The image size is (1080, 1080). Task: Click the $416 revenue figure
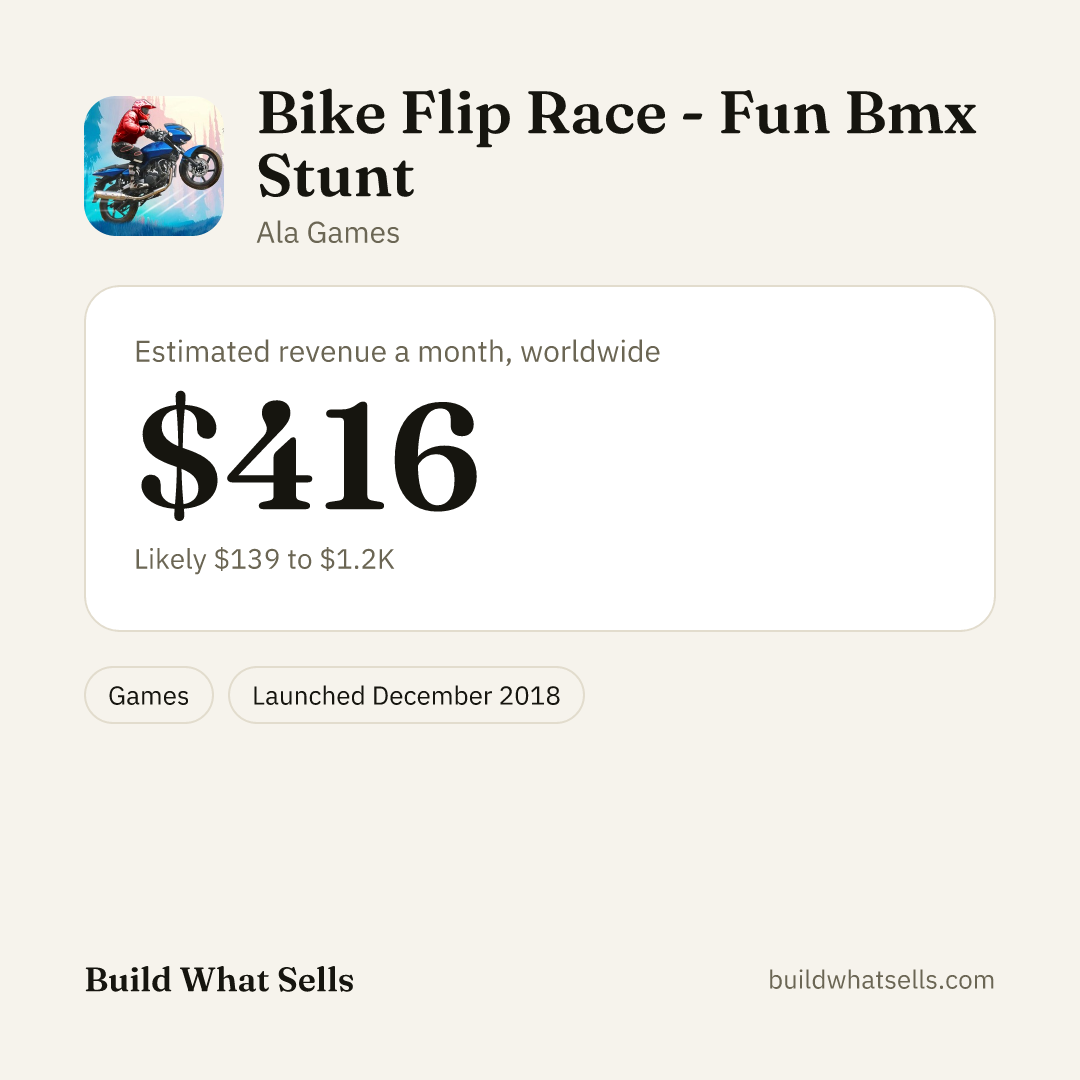pos(309,455)
